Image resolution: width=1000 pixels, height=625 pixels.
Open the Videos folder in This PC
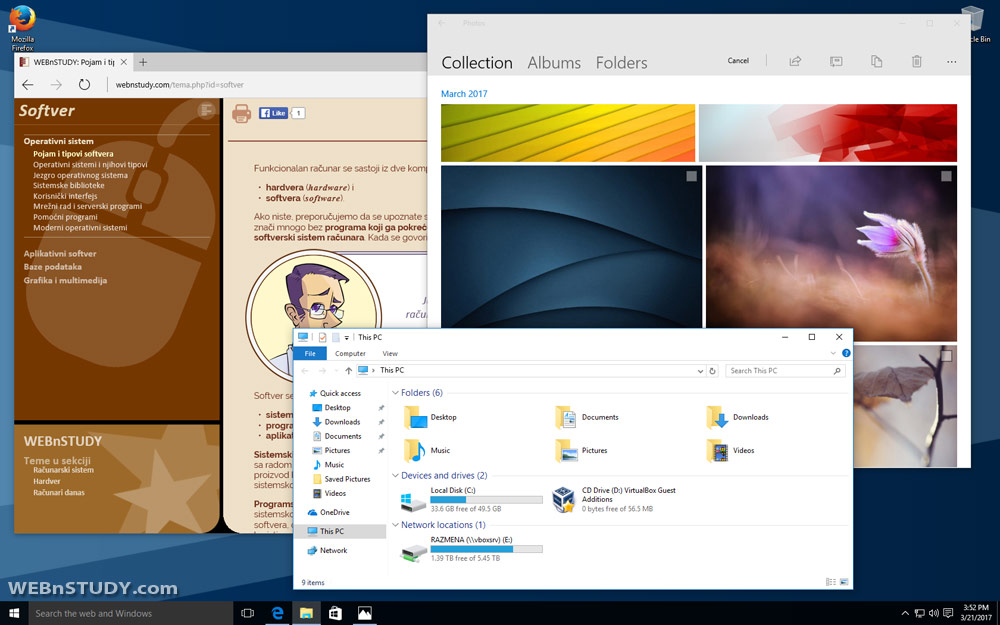pos(731,450)
